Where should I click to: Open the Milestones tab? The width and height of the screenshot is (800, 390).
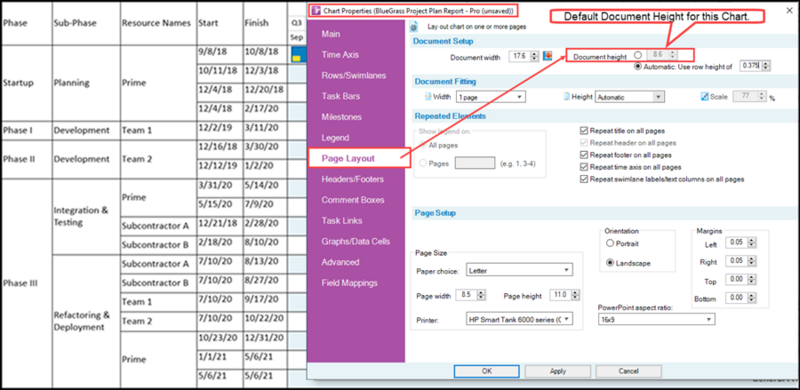(x=341, y=117)
